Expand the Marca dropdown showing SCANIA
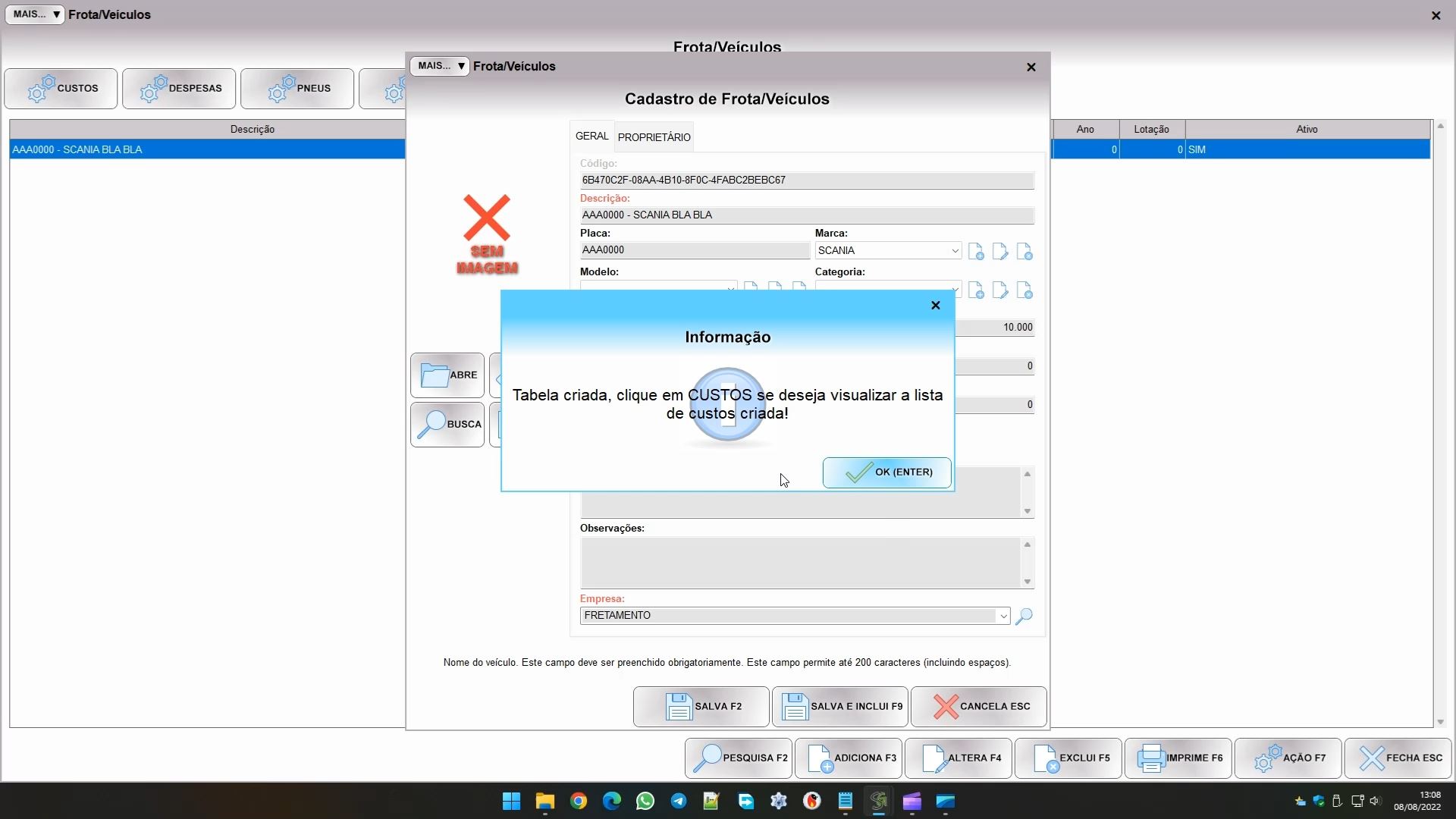Image resolution: width=1456 pixels, height=819 pixels. (955, 251)
